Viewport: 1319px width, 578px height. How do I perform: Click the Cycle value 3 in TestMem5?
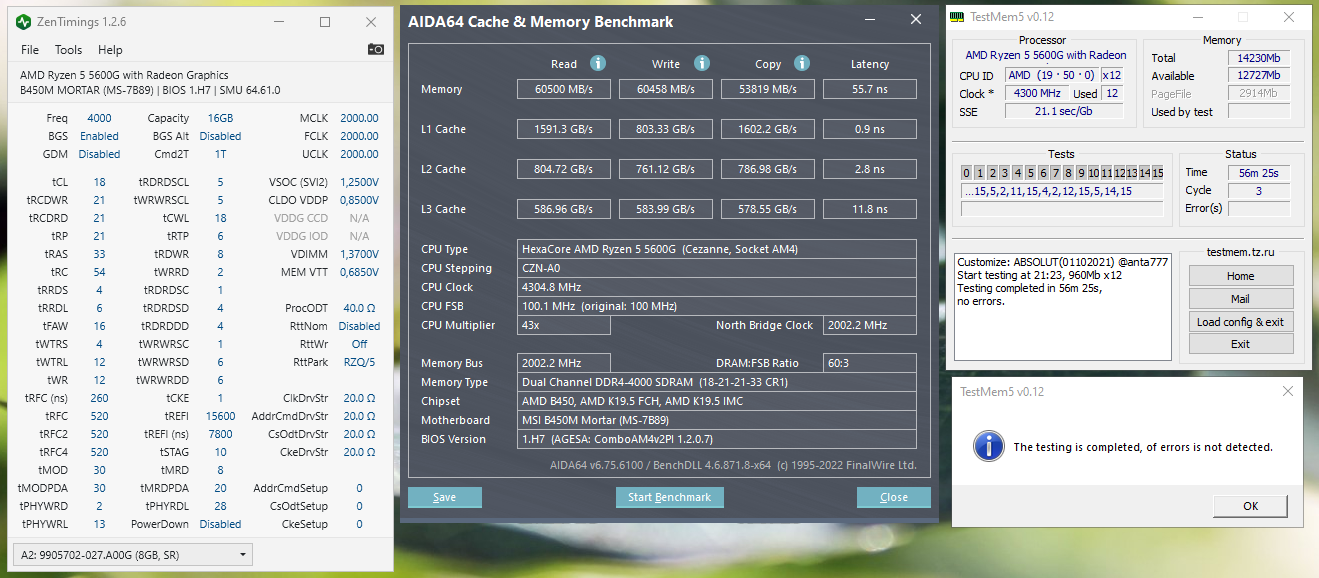[x=1258, y=191]
